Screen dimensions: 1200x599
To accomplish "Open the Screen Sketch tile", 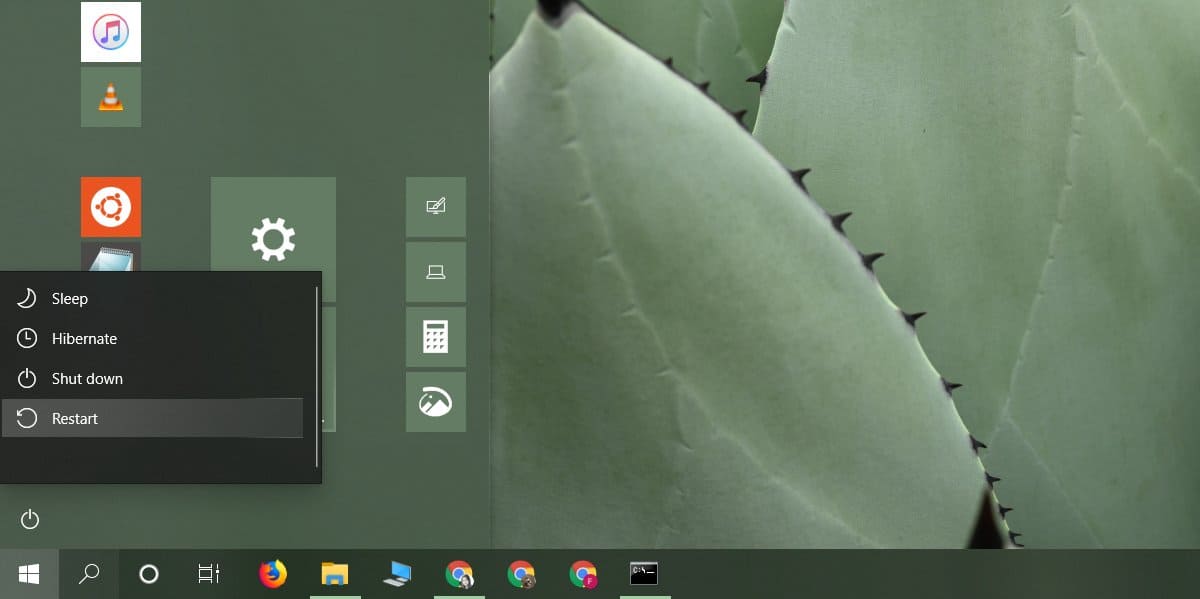I will tap(435, 207).
